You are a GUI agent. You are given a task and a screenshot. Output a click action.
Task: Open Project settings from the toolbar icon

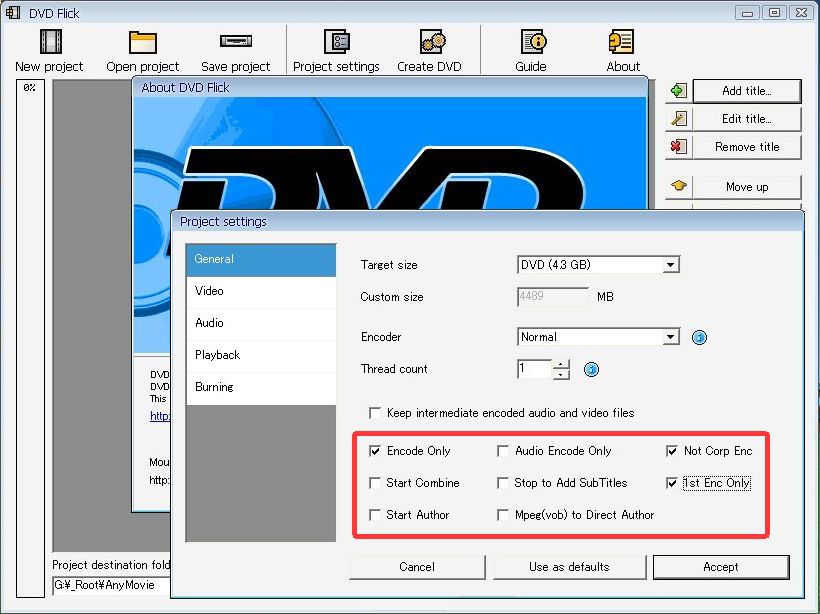click(336, 42)
